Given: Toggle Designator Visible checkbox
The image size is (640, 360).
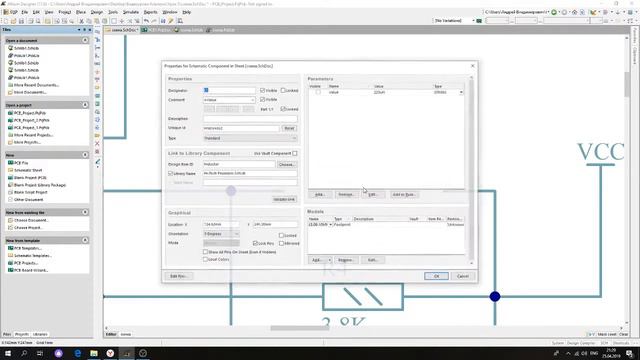Looking at the screenshot, I should [x=262, y=90].
